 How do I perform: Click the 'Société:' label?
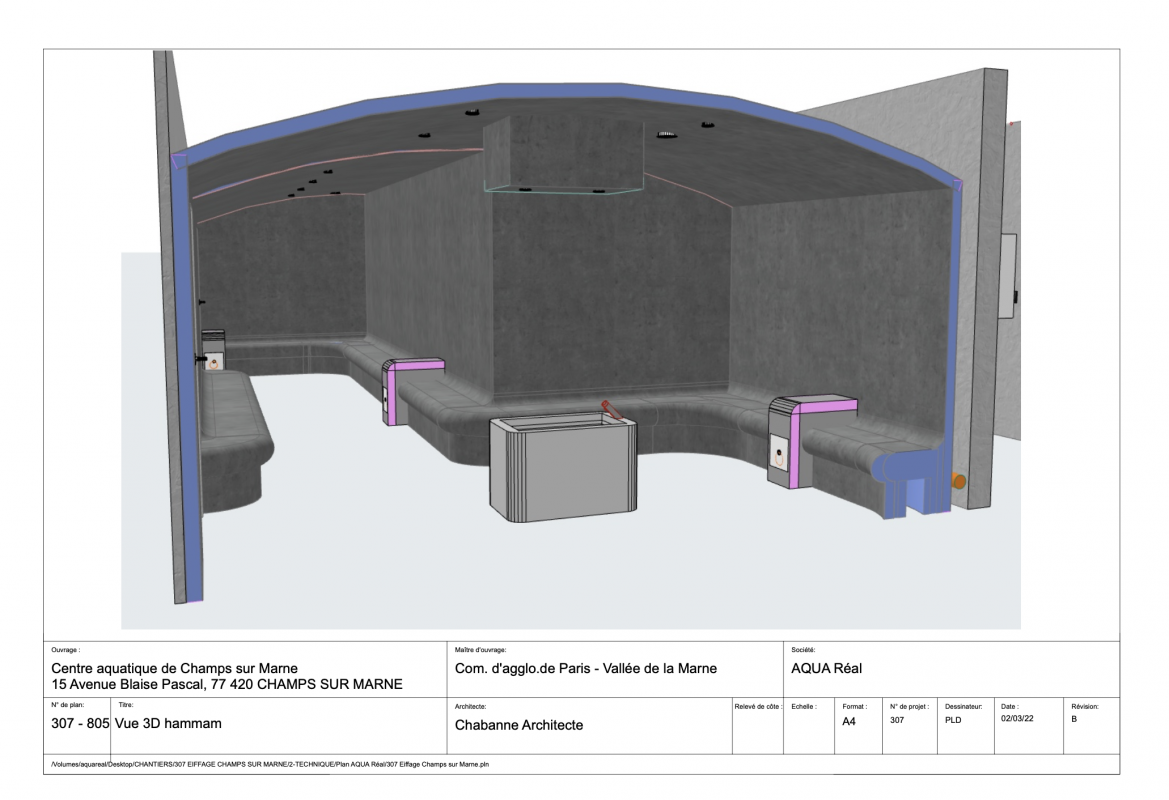point(803,650)
